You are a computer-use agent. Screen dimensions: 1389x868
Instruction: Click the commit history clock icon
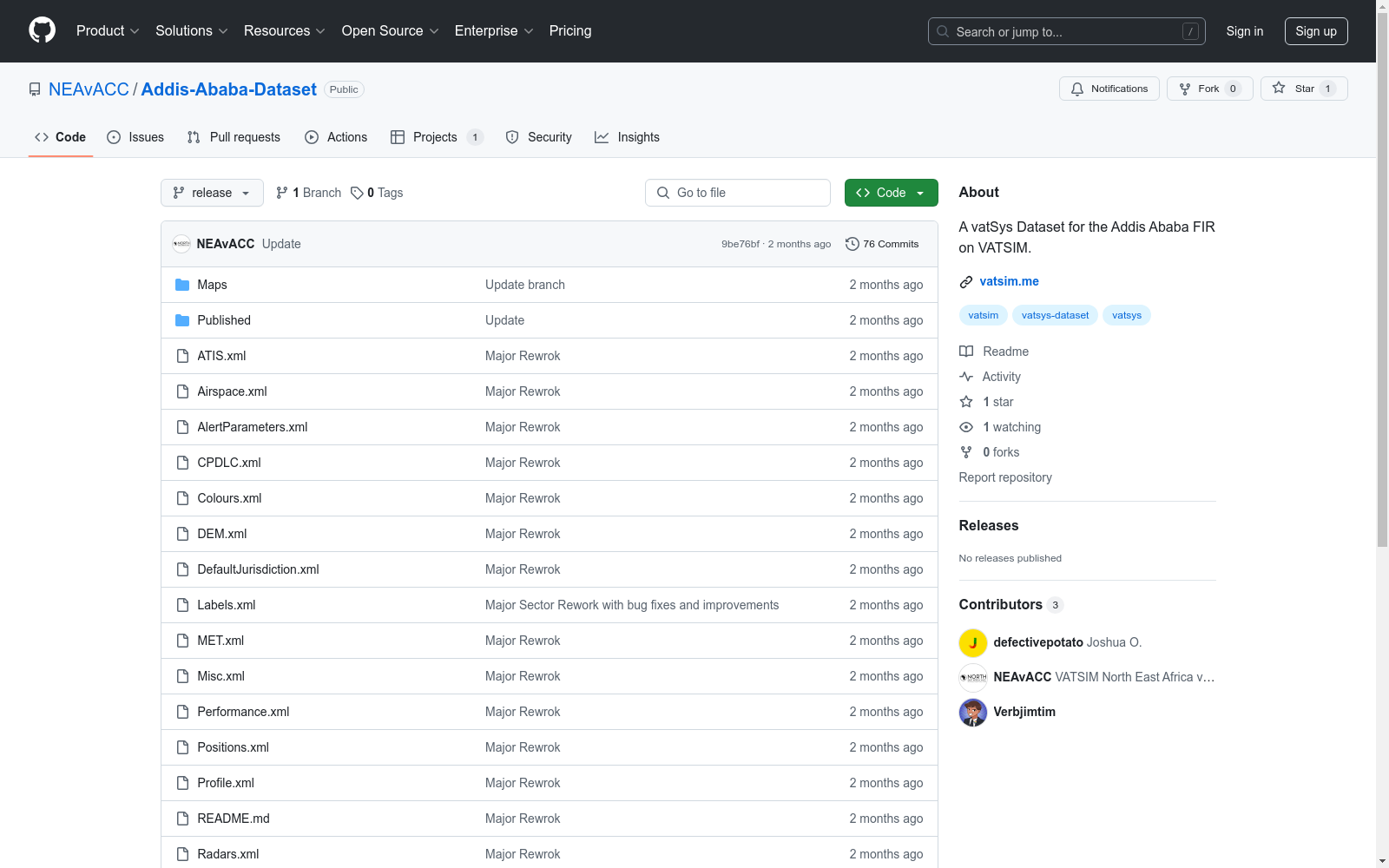(x=852, y=244)
